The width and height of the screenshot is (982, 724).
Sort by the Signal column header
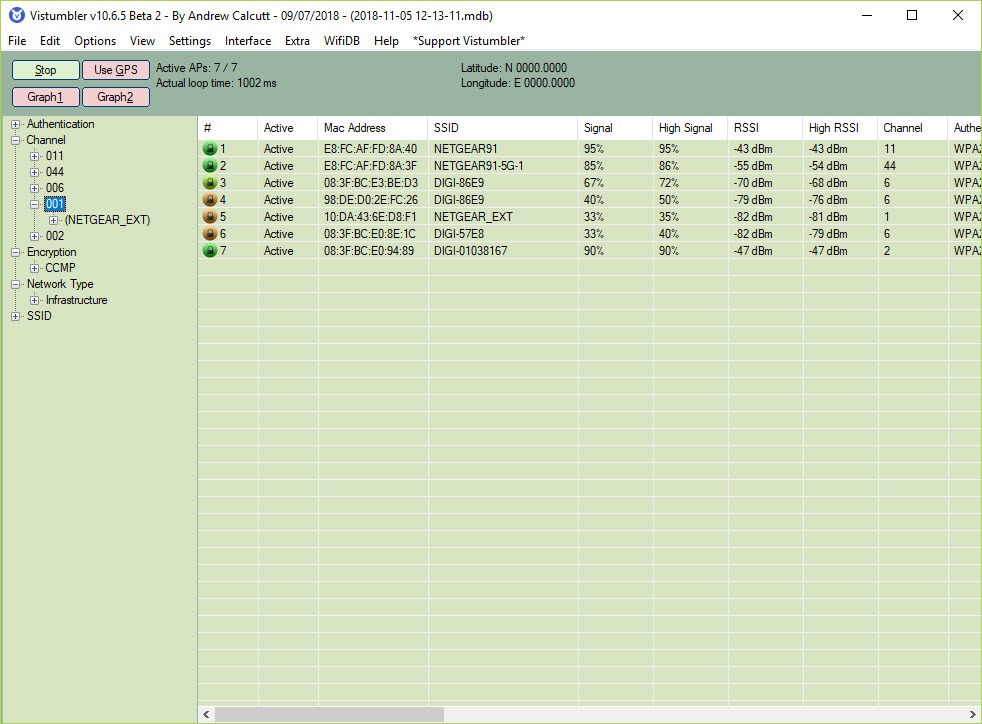615,128
